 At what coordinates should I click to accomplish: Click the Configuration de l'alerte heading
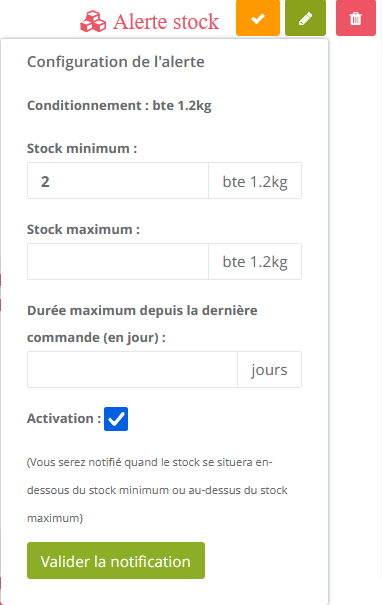[116, 62]
